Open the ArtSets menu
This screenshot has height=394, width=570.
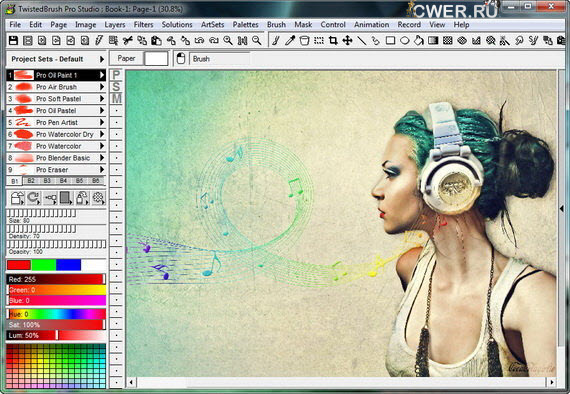click(x=213, y=25)
